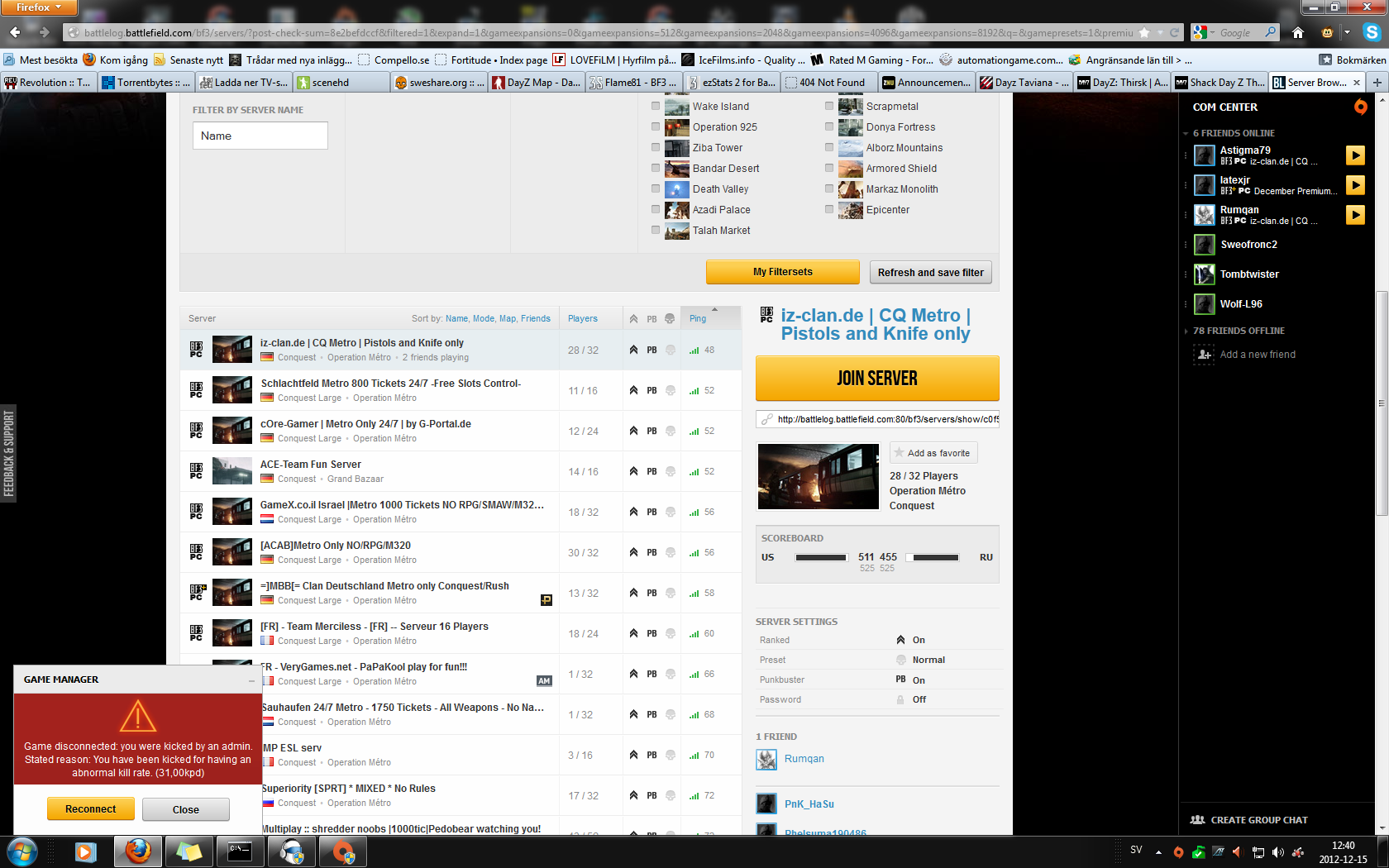Open the Firefox menu dropdown
1389x868 pixels.
pyautogui.click(x=38, y=7)
